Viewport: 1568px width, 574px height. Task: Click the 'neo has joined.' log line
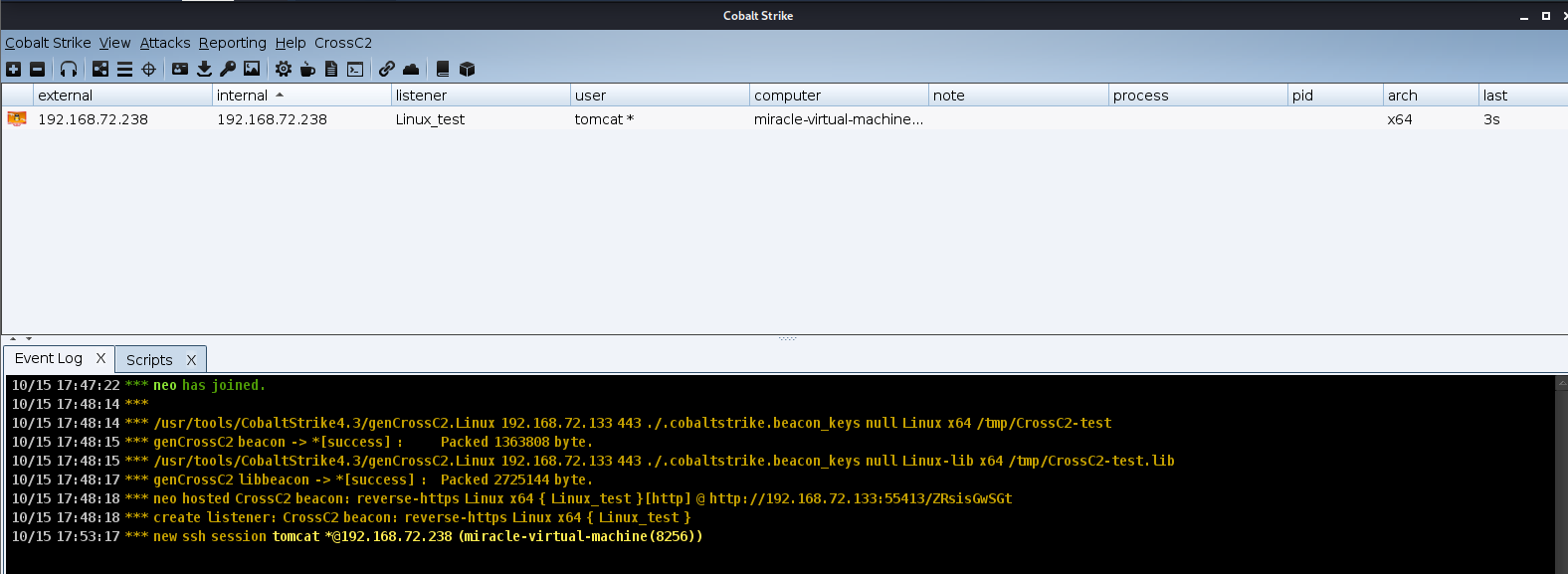[138, 385]
